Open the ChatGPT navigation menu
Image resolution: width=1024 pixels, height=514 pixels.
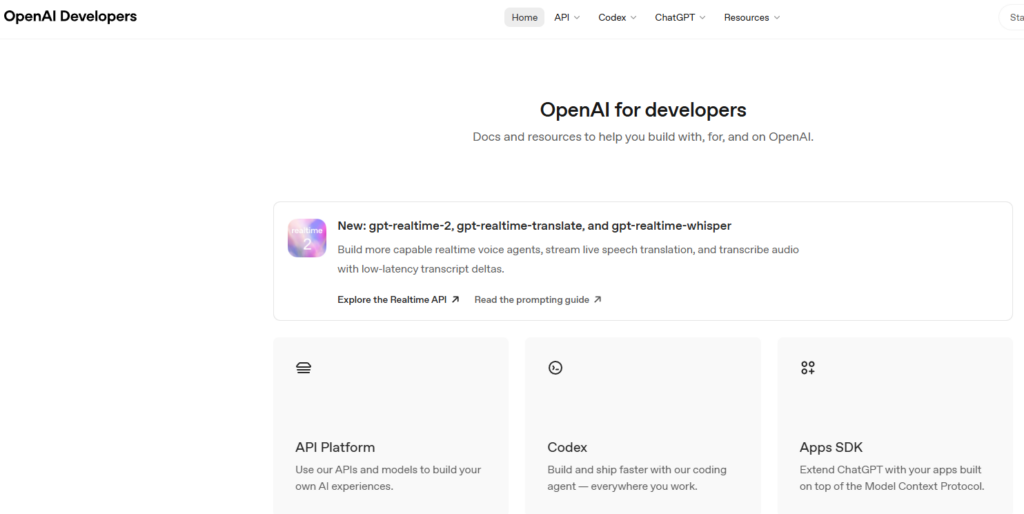tap(680, 18)
